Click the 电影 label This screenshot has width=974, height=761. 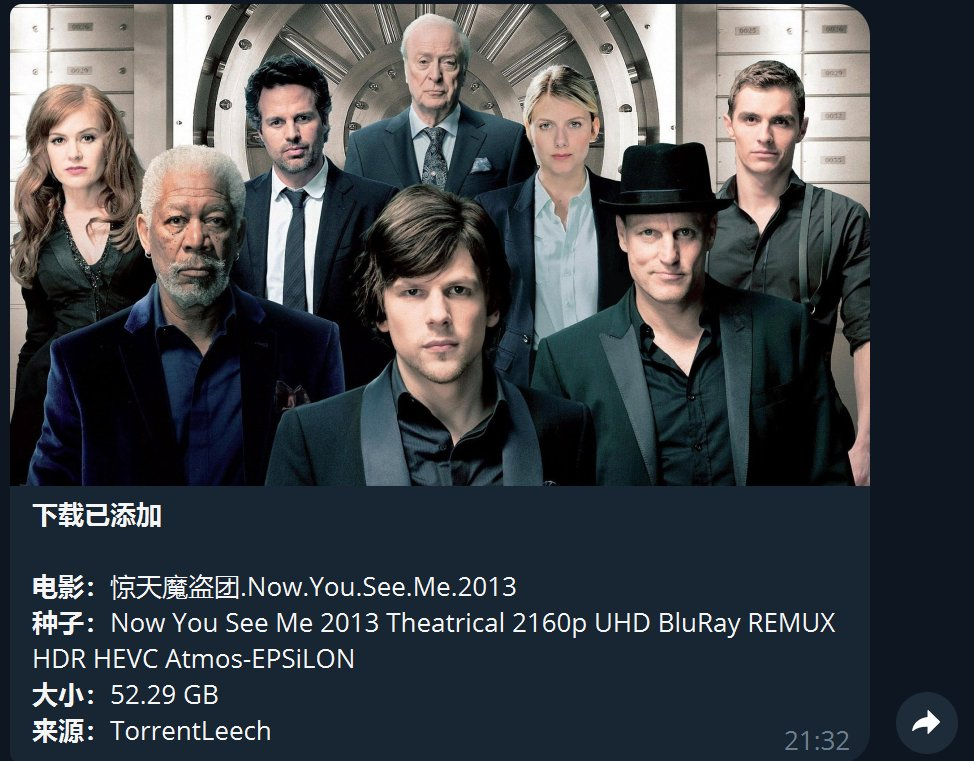58,587
